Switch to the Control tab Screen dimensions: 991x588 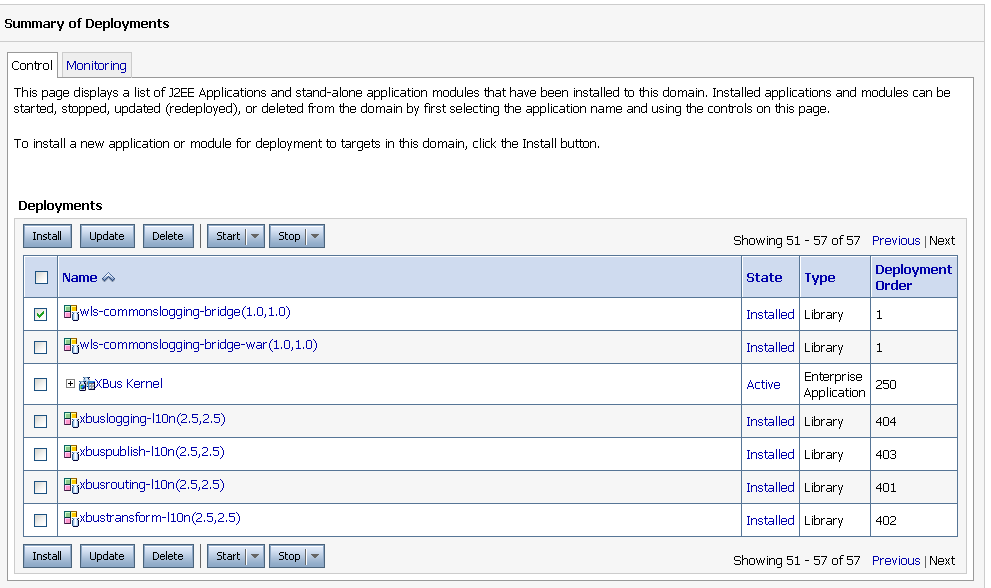point(32,65)
